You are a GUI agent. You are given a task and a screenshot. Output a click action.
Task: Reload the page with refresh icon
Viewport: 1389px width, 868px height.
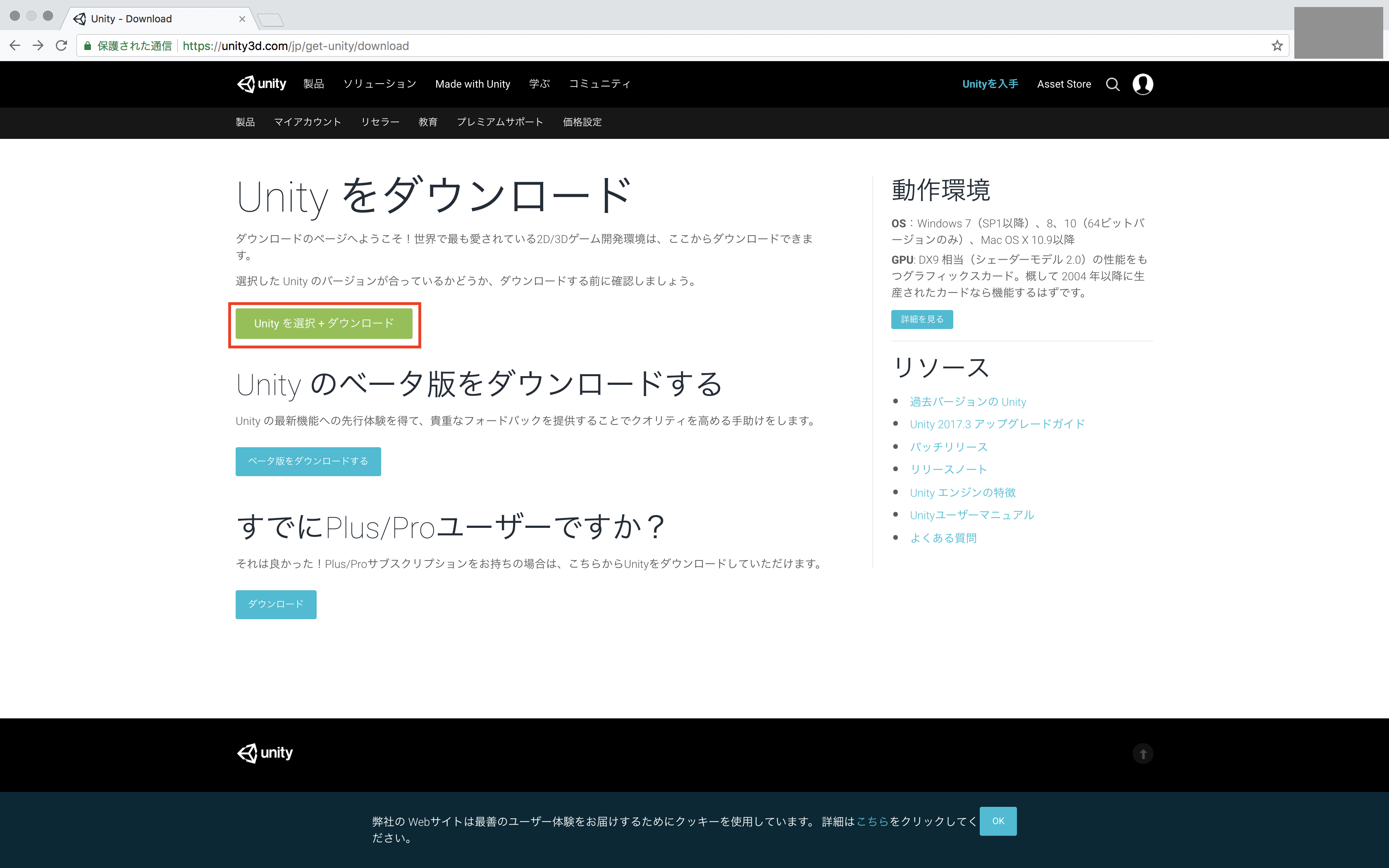62,46
